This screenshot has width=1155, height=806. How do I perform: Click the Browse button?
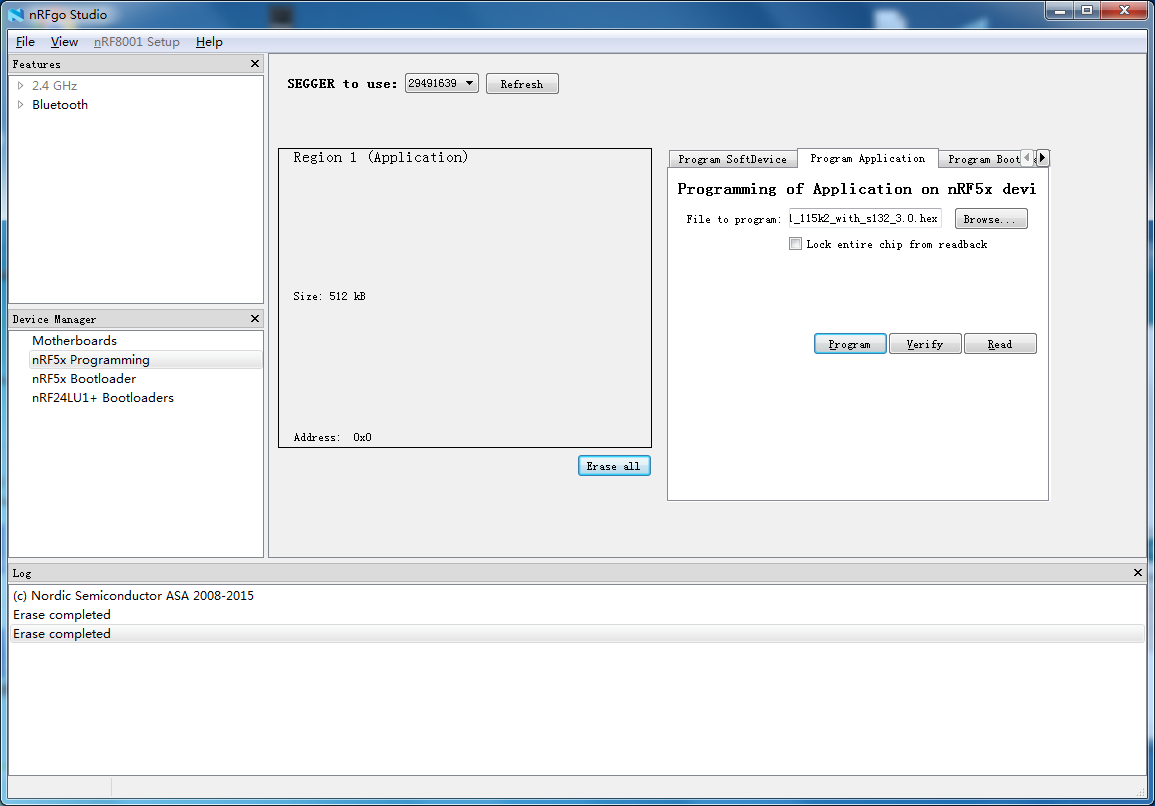point(991,219)
